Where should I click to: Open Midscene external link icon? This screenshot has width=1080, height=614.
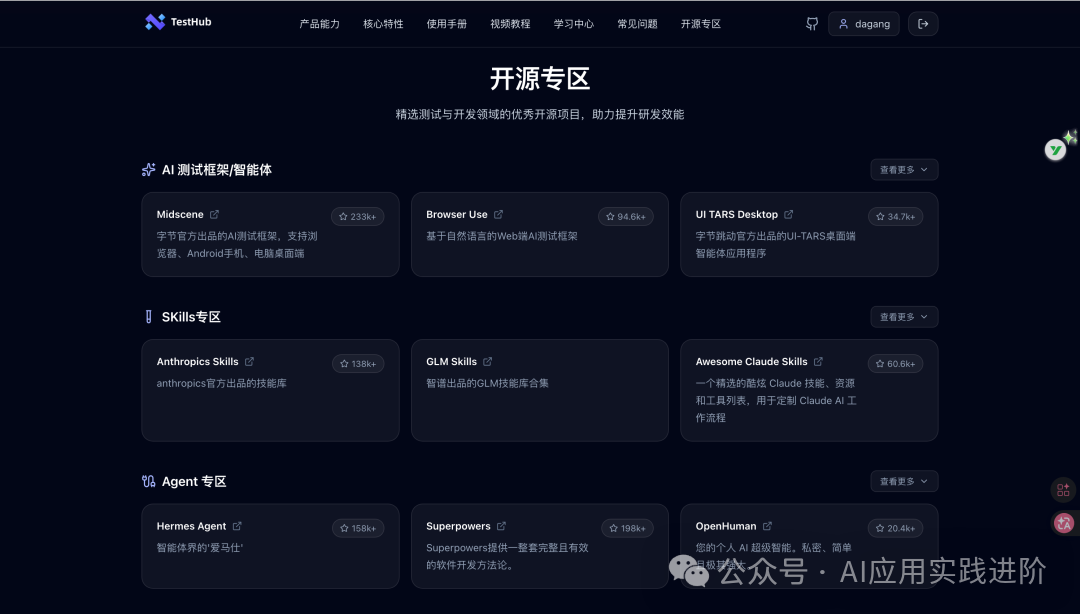214,214
